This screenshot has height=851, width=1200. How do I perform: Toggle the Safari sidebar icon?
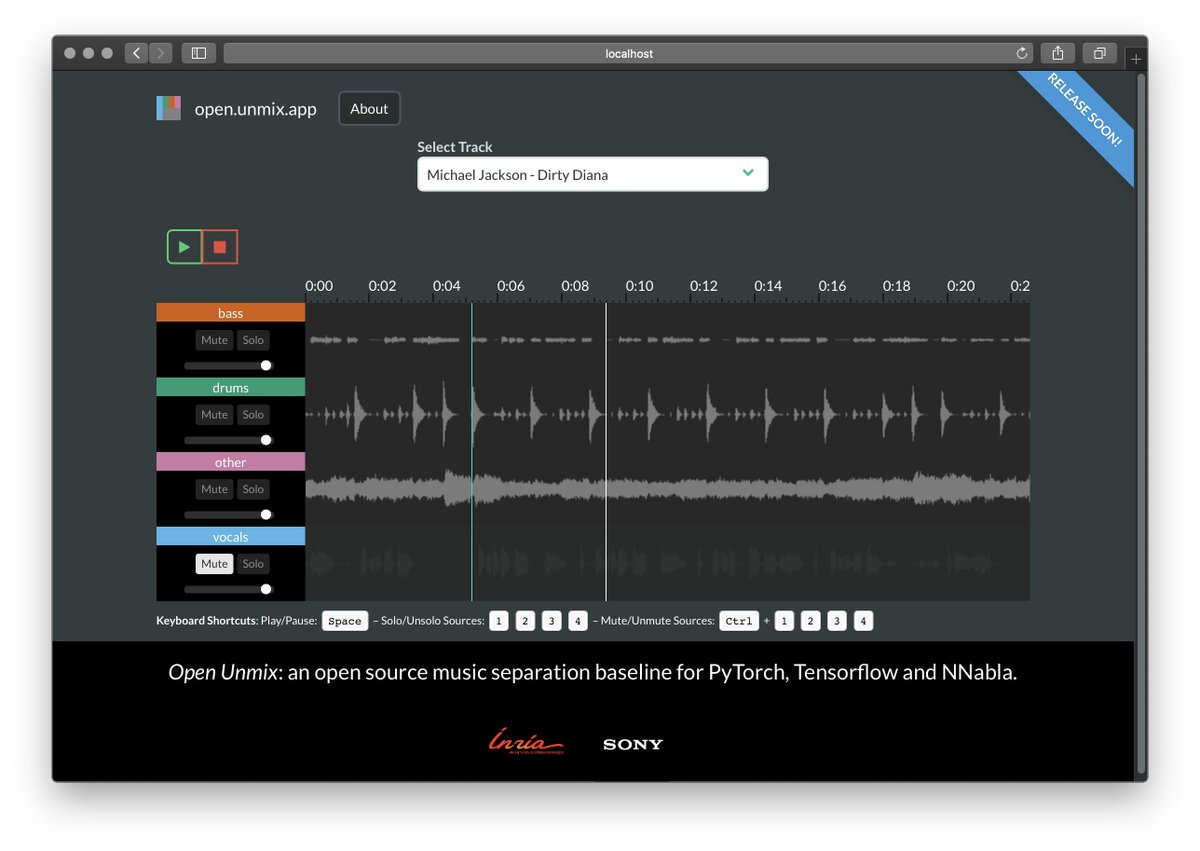[199, 53]
